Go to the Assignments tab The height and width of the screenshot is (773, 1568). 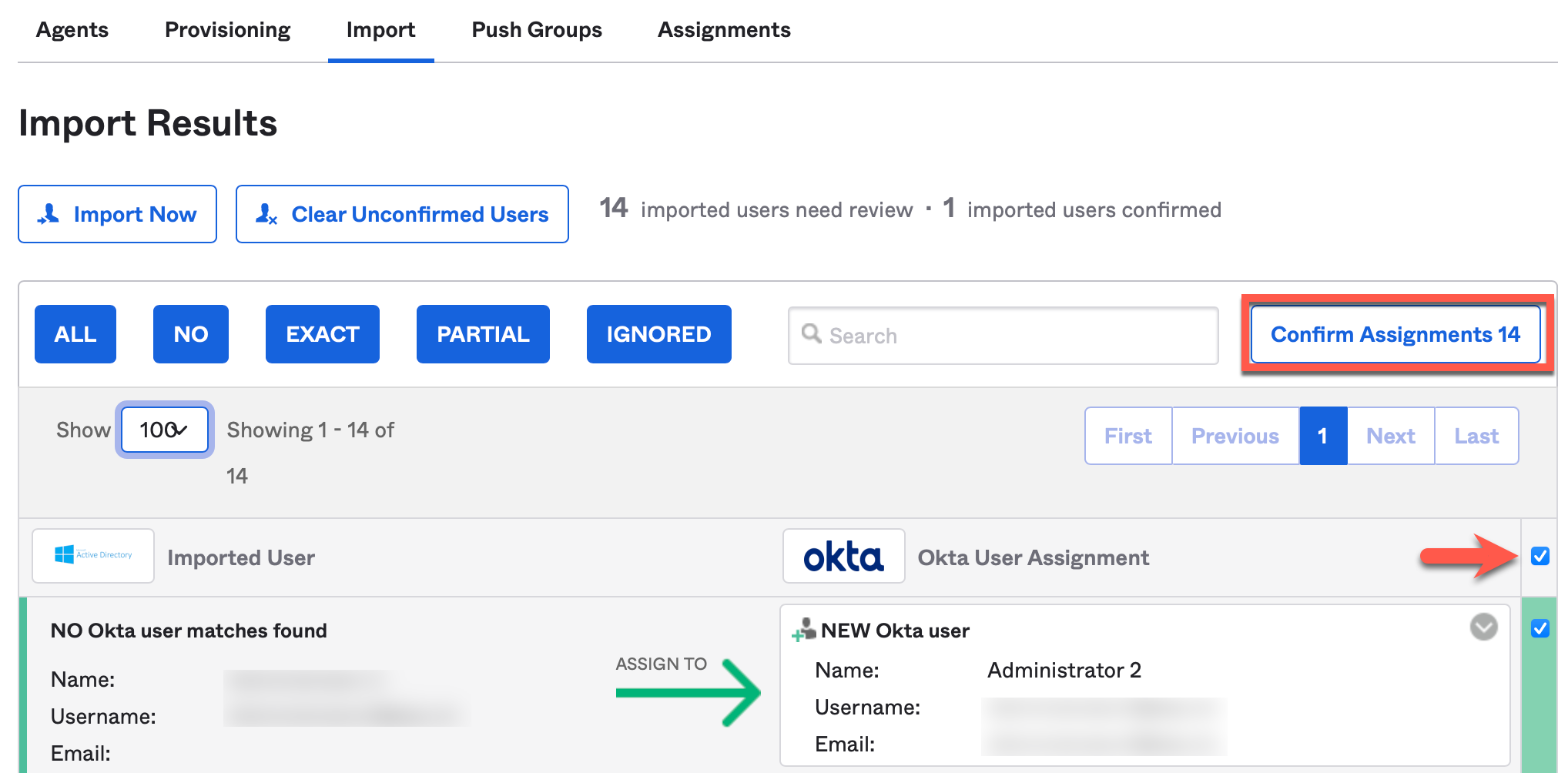(723, 30)
